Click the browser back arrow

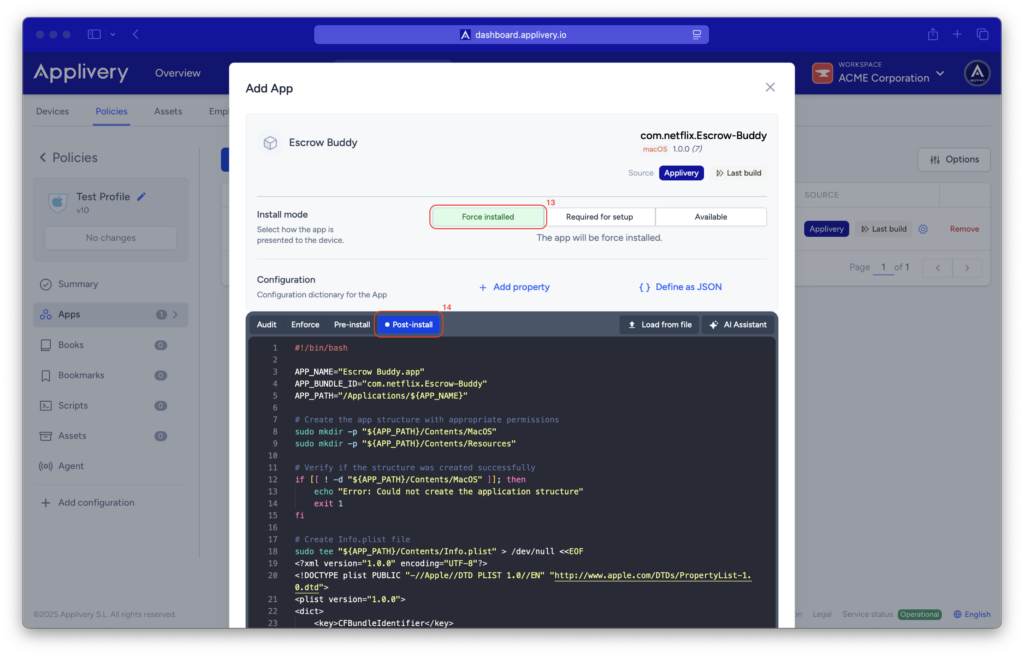[136, 35]
